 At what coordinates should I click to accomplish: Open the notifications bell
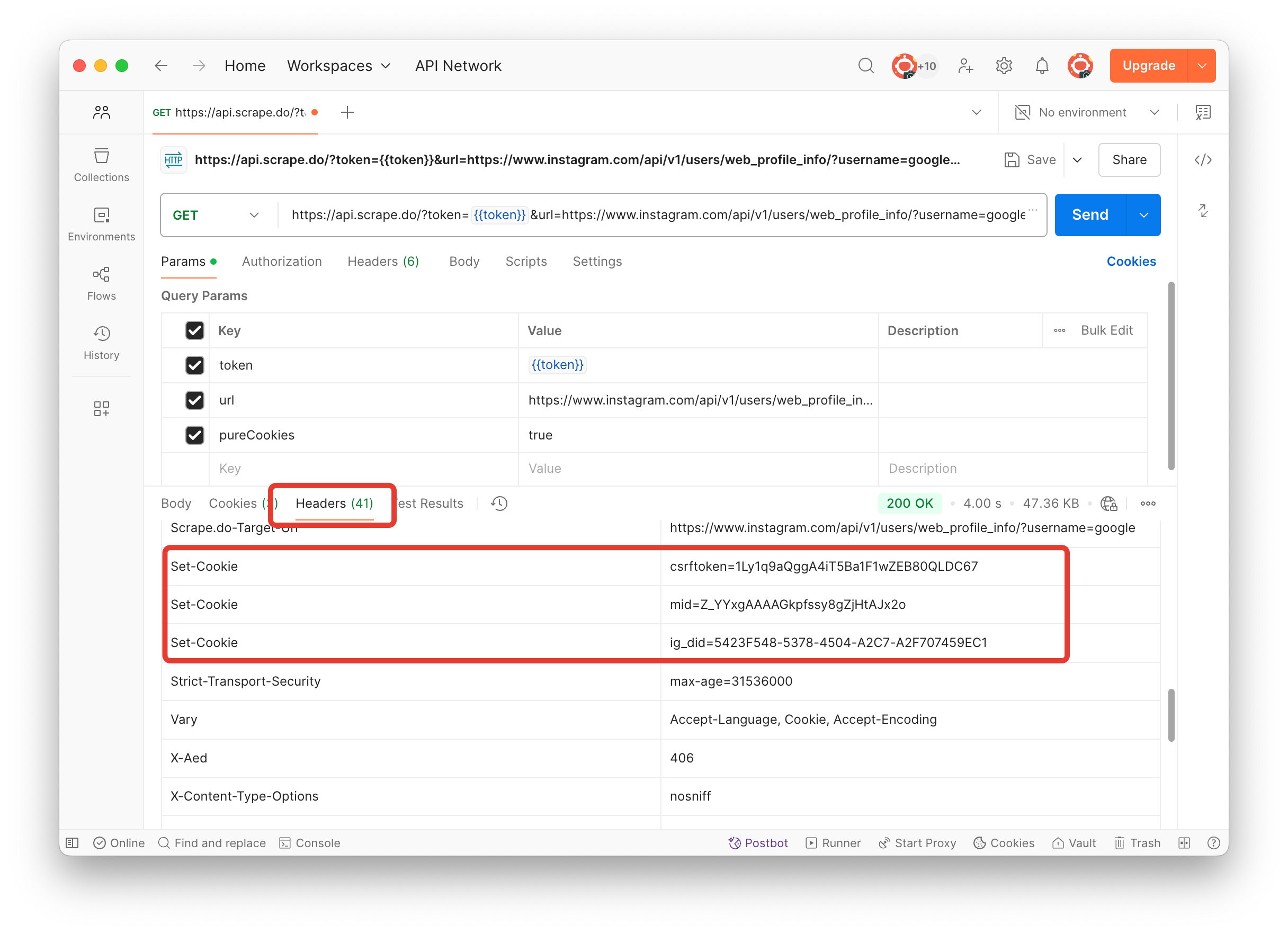(x=1041, y=66)
